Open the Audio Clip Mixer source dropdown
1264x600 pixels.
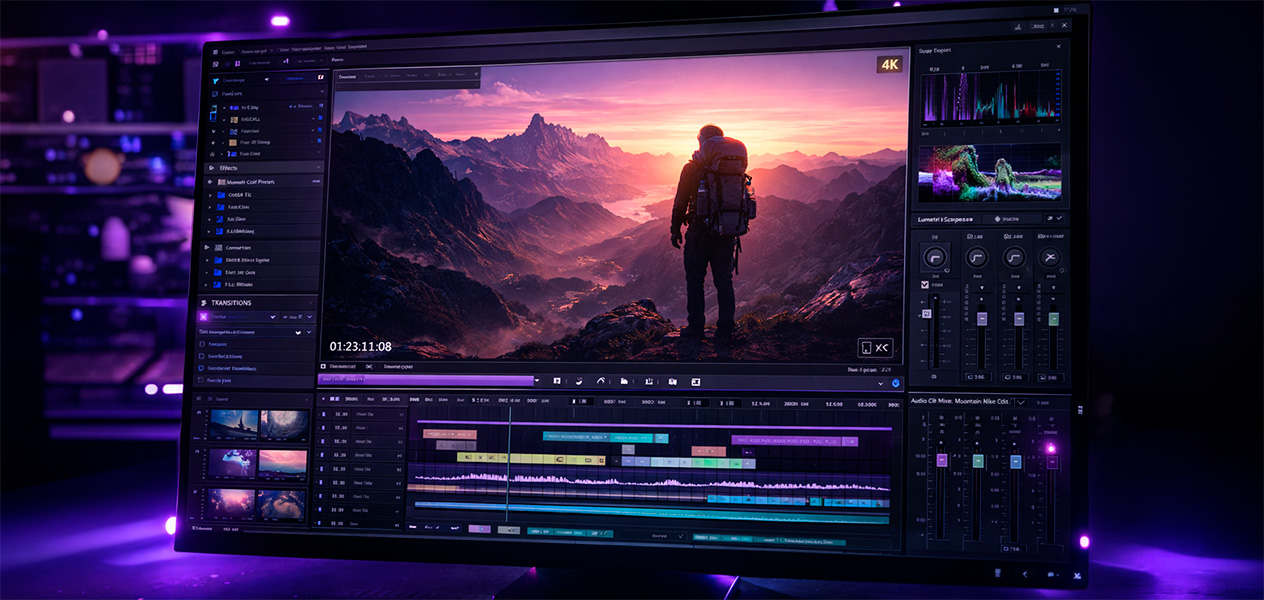[1020, 401]
